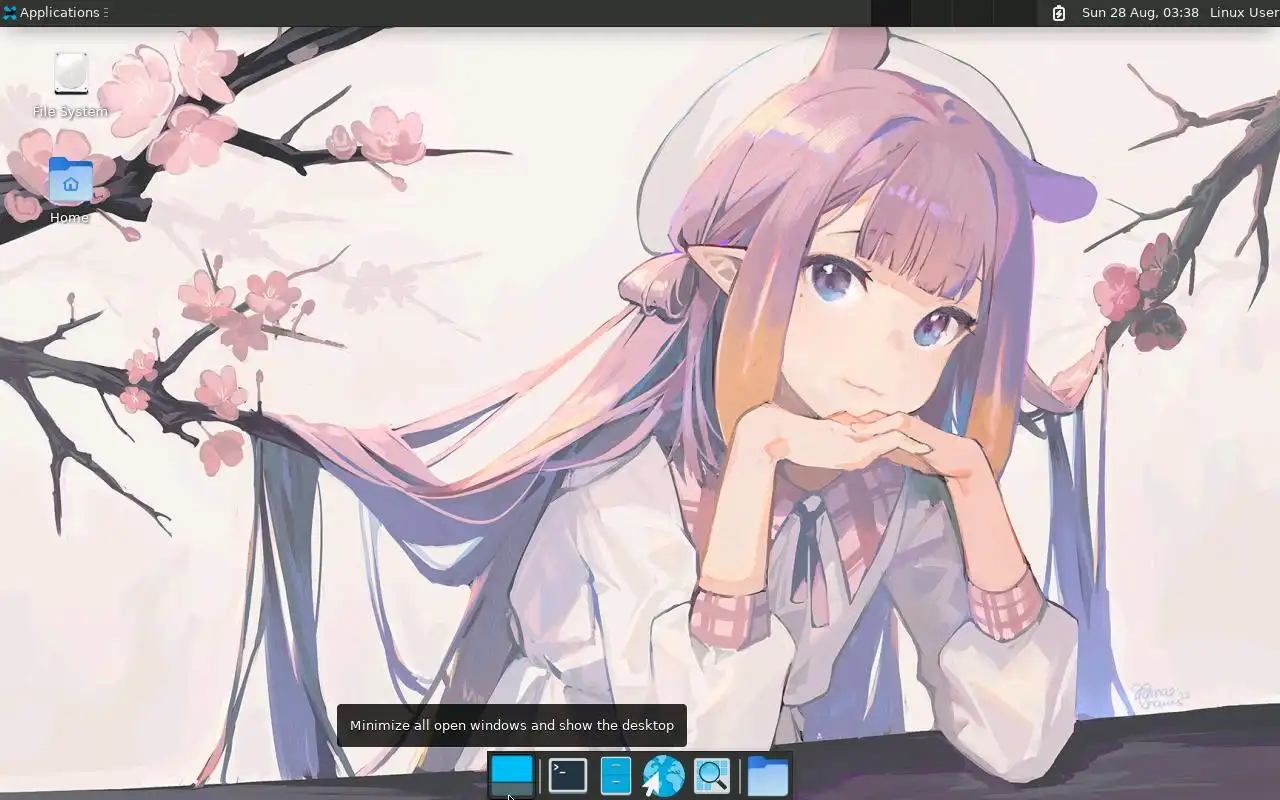1280x800 pixels.
Task: Open the Application Finder magnifier icon
Action: 712,775
